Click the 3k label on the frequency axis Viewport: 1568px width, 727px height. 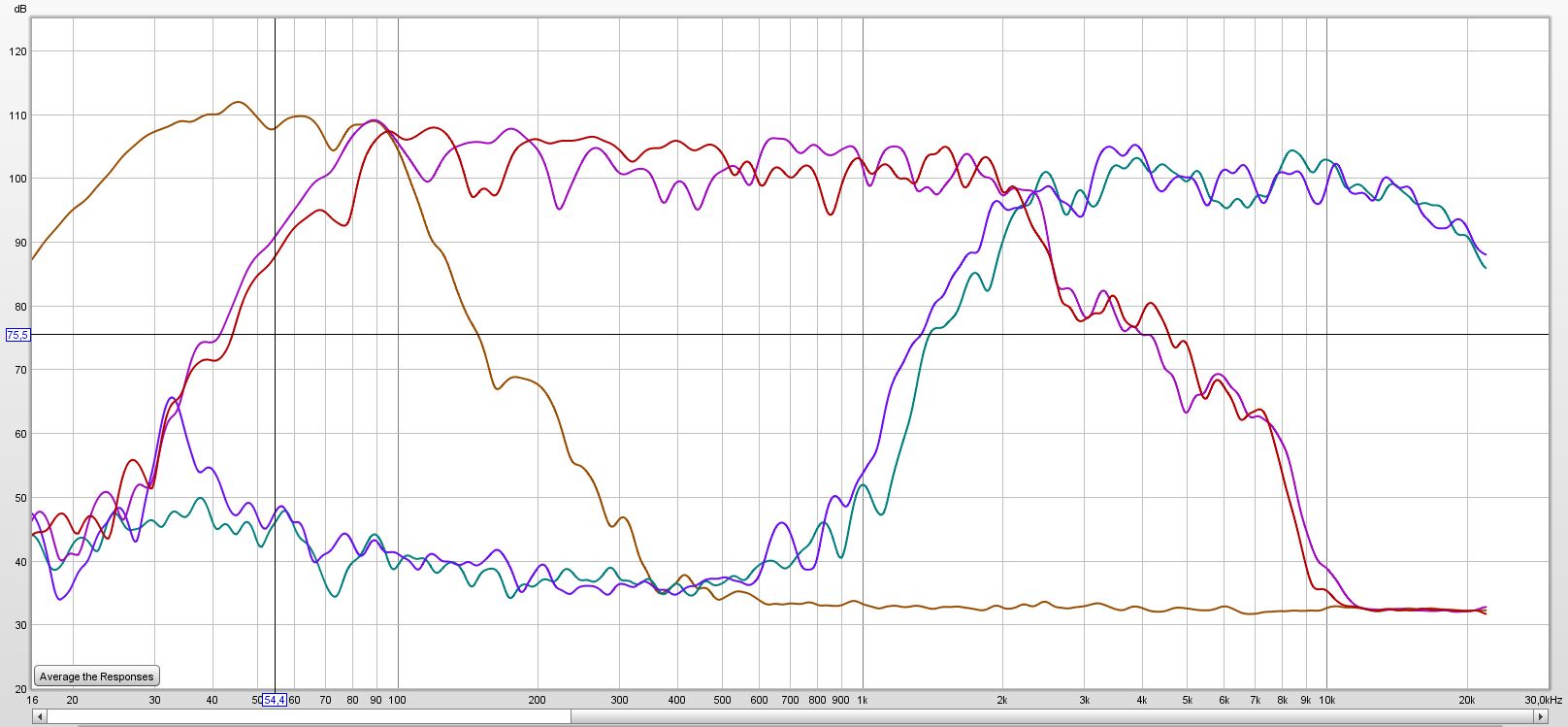pos(1085,700)
